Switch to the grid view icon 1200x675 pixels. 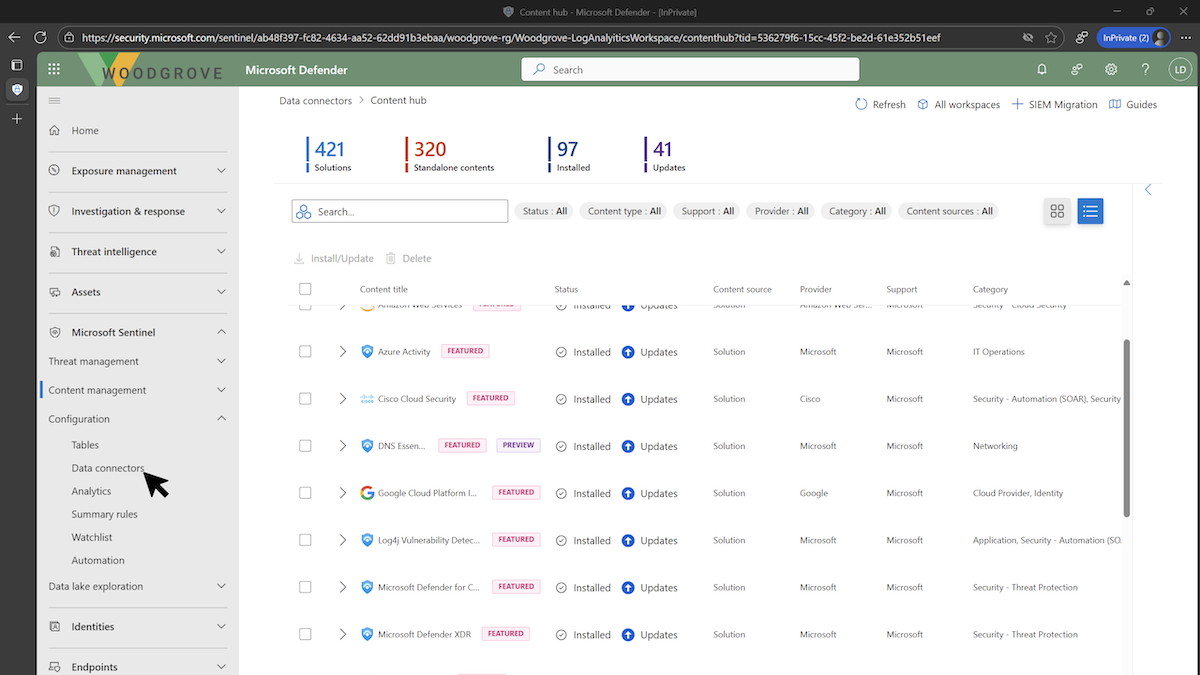pos(1057,211)
